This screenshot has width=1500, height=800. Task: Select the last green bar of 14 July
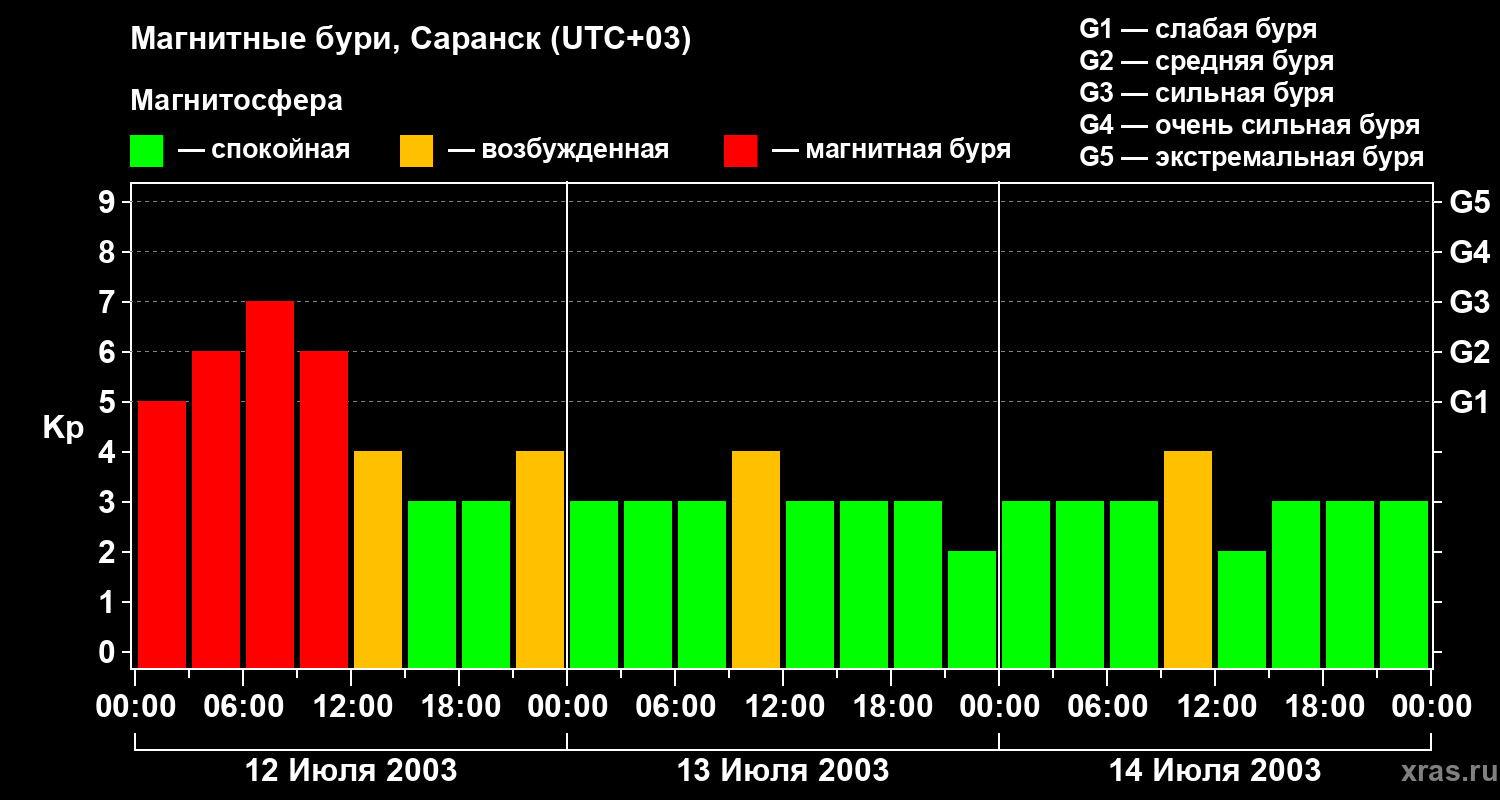[x=1404, y=584]
